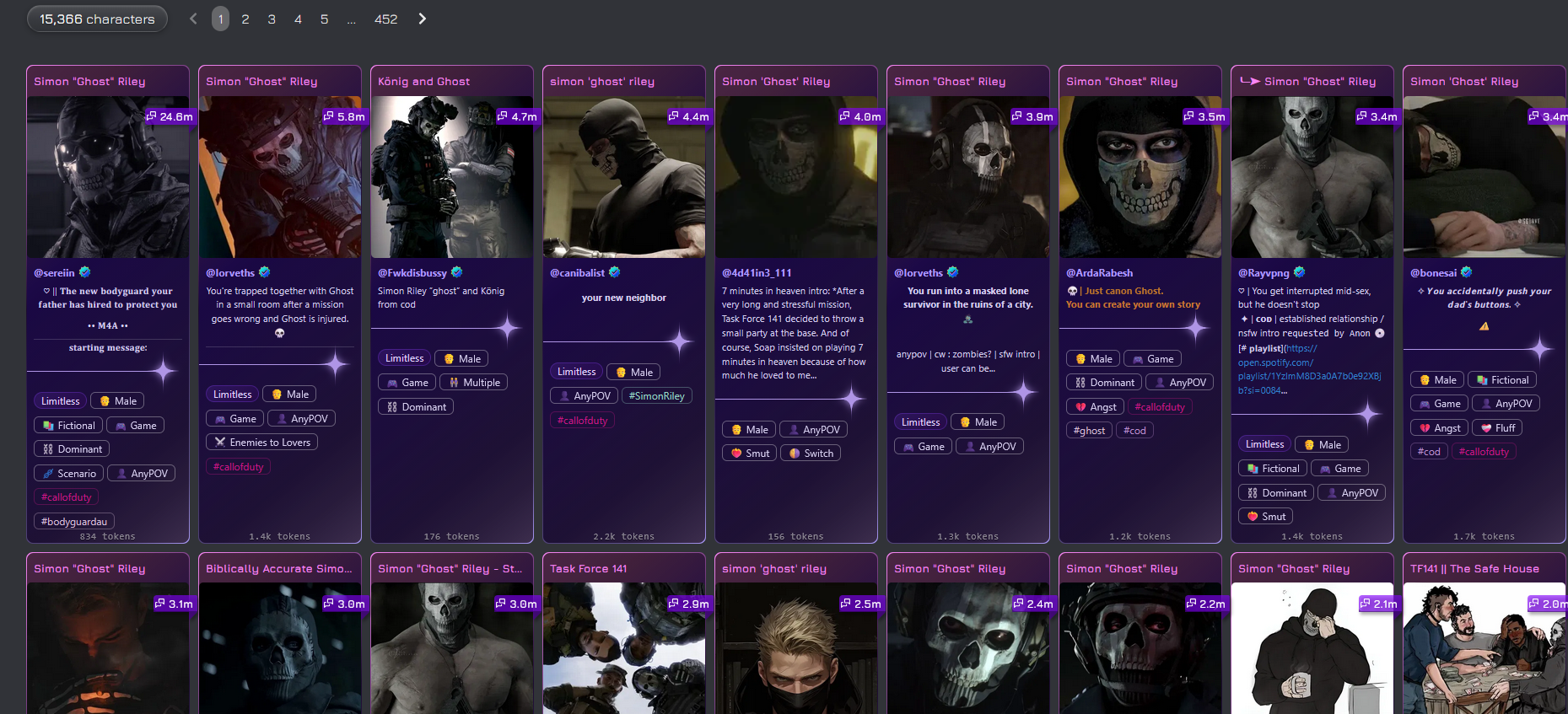Screen dimensions: 1568x714
Task: Click the 'your new neighbor' description text
Action: pyautogui.click(x=624, y=298)
